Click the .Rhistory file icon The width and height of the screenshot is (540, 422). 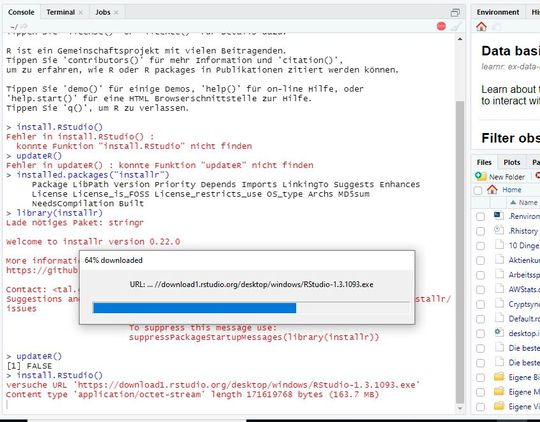(x=499, y=230)
